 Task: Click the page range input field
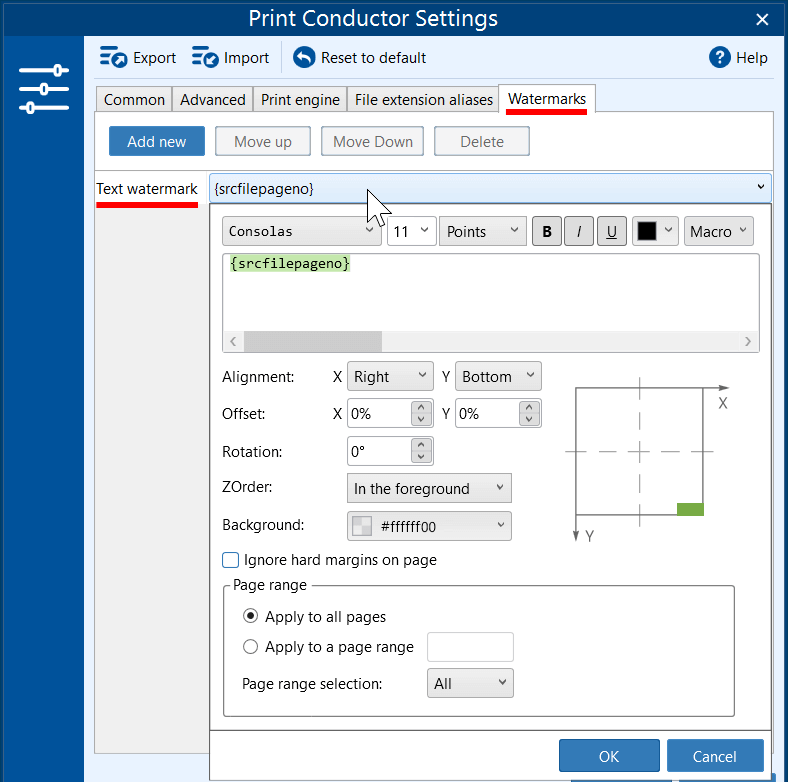[x=470, y=647]
